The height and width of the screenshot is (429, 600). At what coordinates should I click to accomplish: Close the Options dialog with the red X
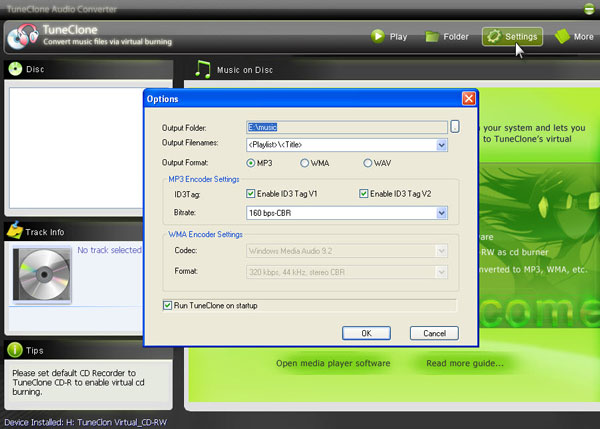(469, 99)
